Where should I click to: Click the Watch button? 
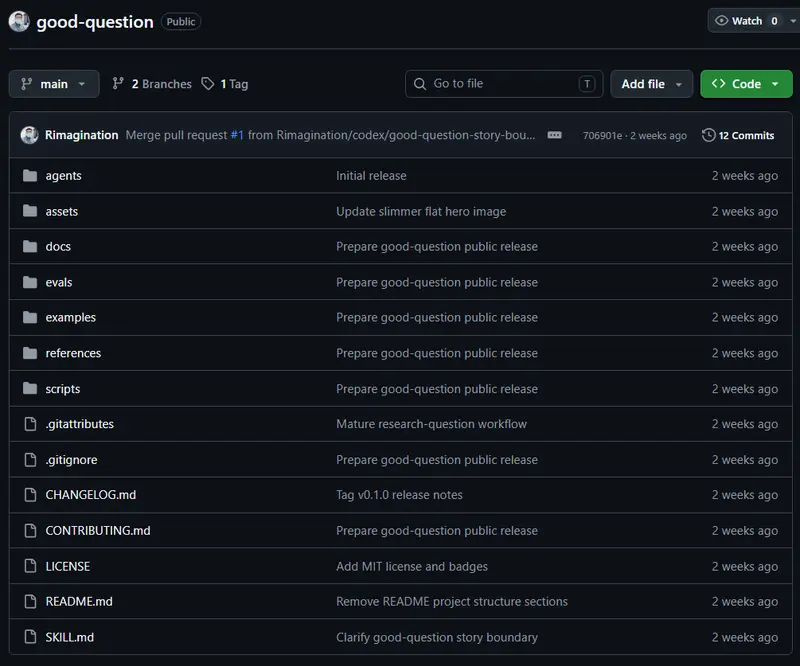(746, 21)
